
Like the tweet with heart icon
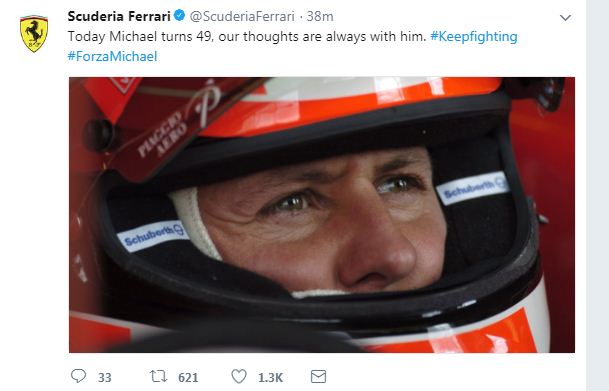[x=239, y=376]
